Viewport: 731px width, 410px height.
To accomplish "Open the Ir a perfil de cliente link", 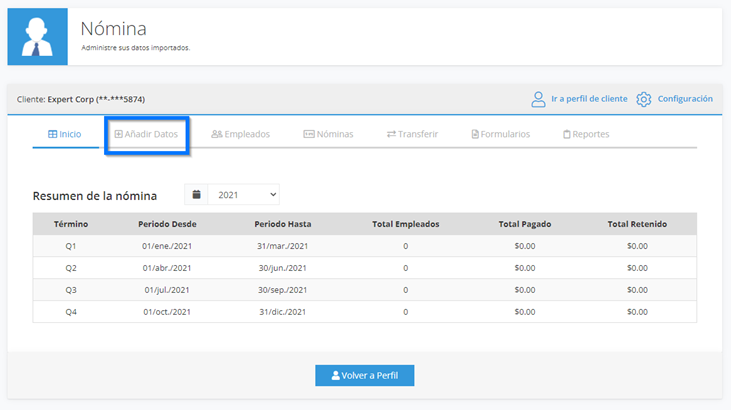I will (x=589, y=99).
